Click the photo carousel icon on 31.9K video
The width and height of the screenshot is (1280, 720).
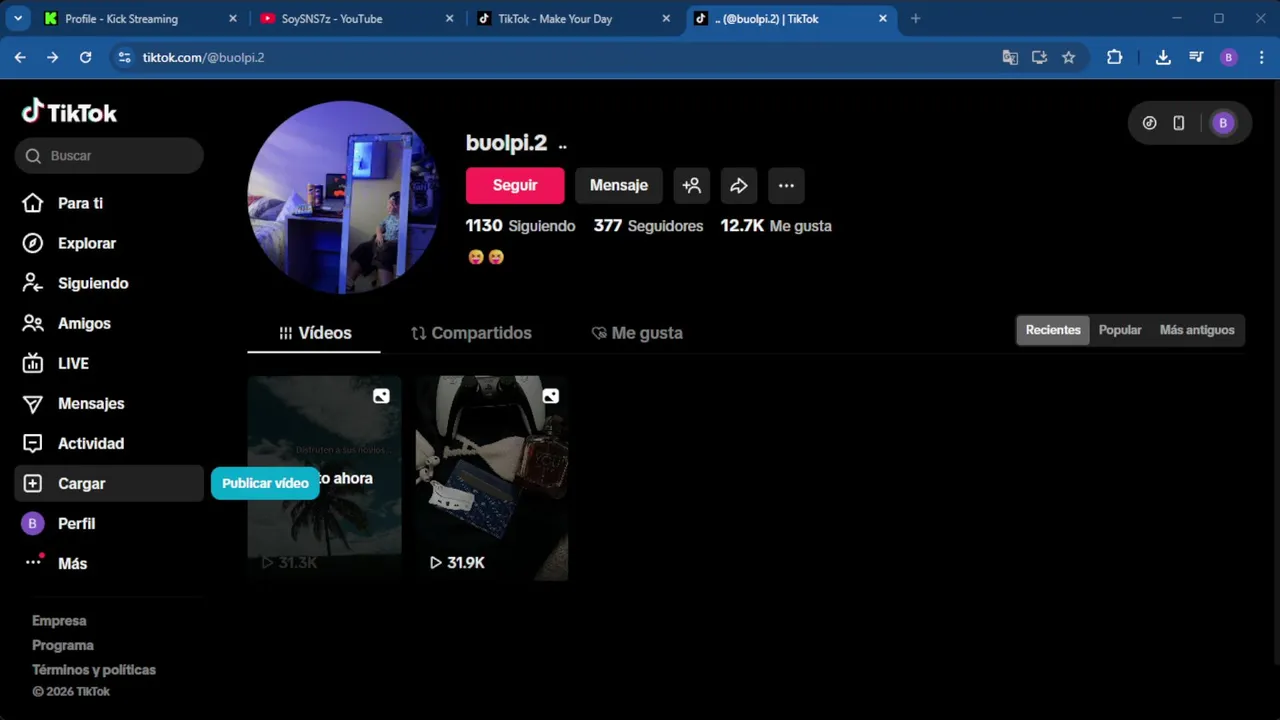pos(550,396)
